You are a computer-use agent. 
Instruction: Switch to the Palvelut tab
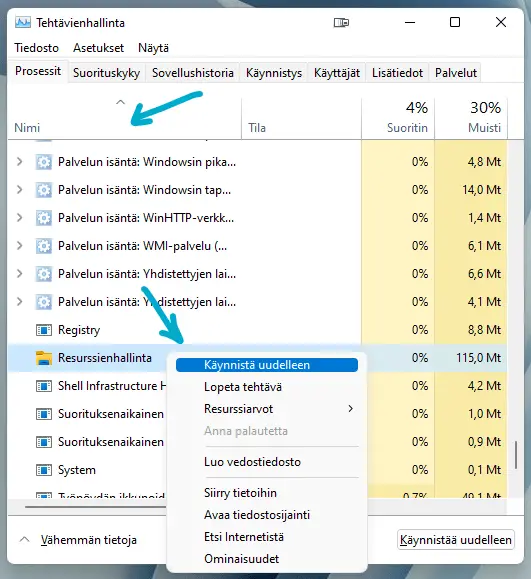pyautogui.click(x=456, y=73)
